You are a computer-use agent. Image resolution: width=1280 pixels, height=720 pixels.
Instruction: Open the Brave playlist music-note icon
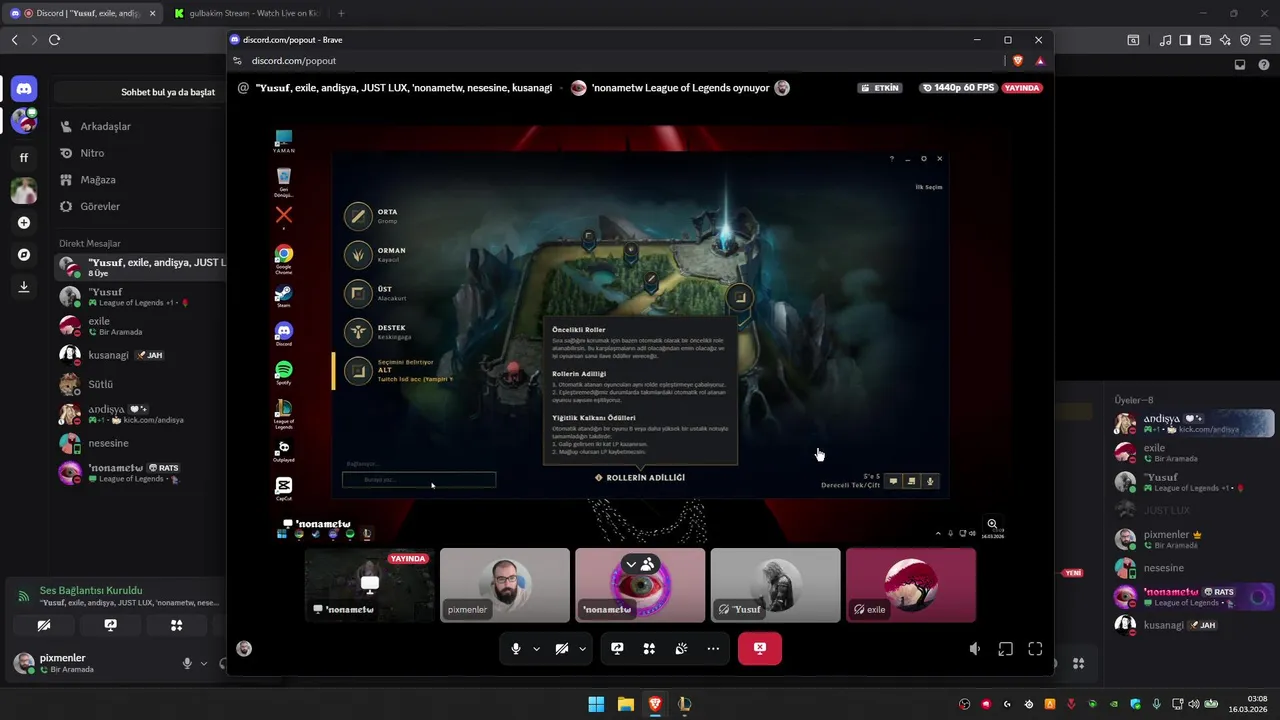click(1165, 40)
